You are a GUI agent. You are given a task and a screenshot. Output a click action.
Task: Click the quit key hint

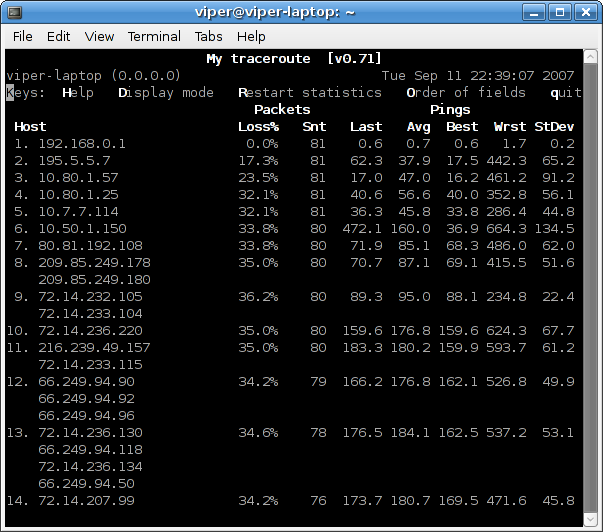[566, 93]
